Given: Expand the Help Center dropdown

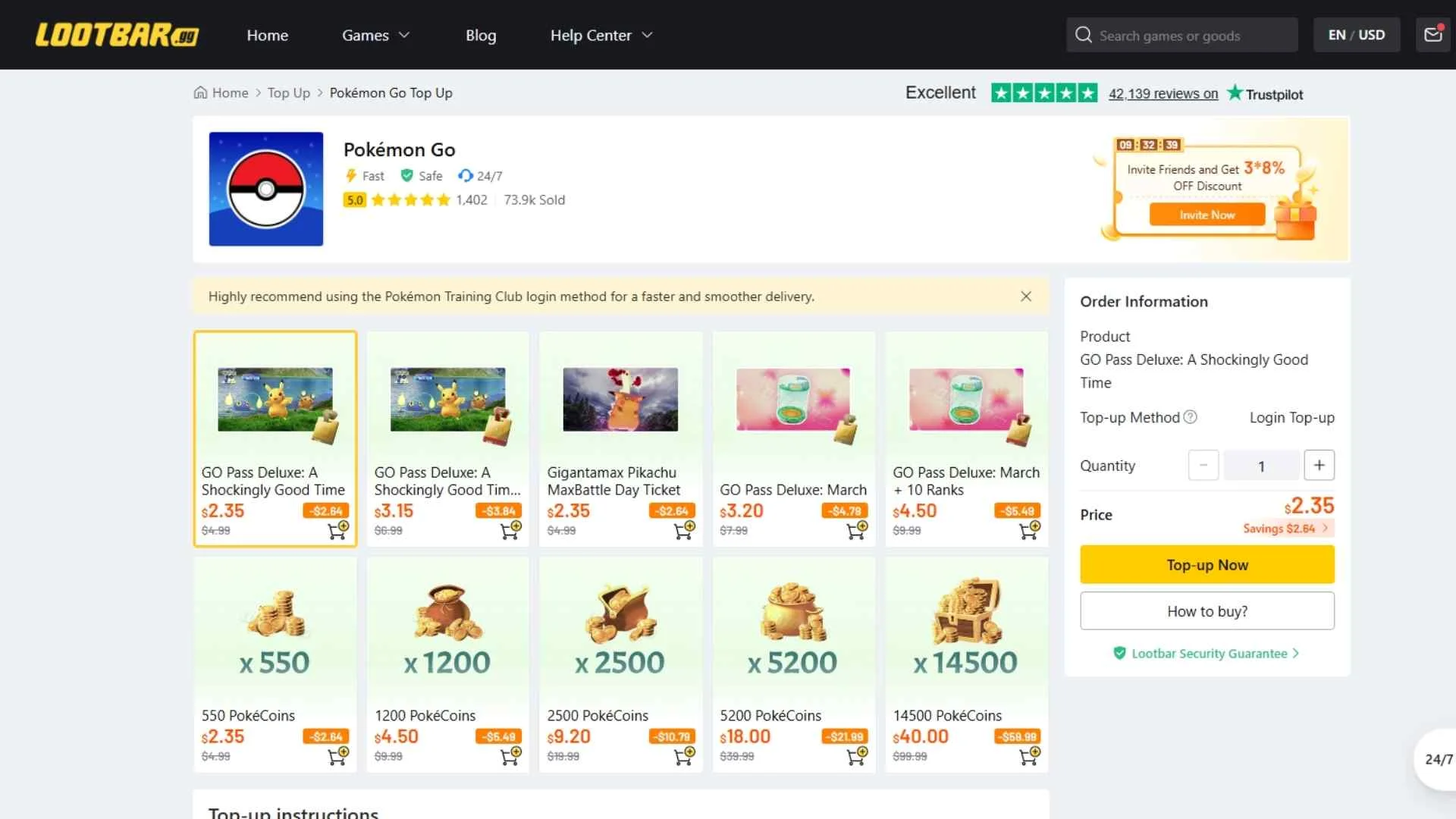Looking at the screenshot, I should 600,35.
